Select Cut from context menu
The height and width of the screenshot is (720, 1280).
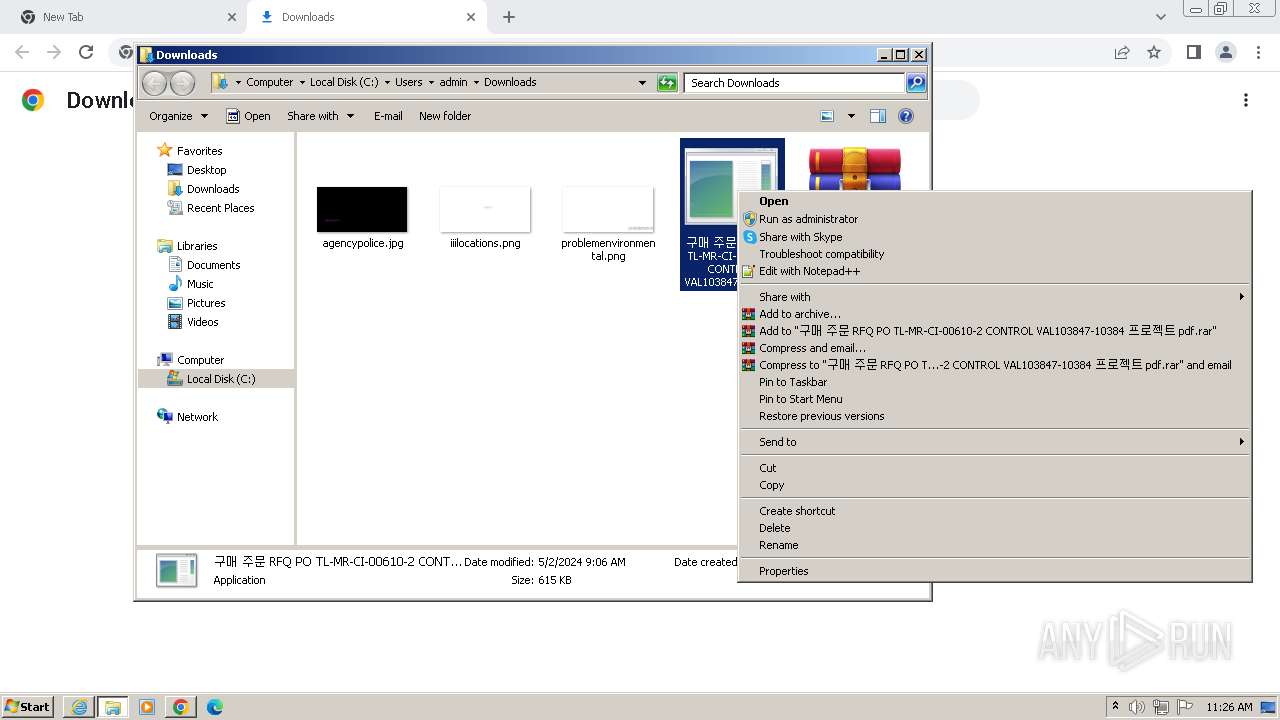pyautogui.click(x=767, y=468)
